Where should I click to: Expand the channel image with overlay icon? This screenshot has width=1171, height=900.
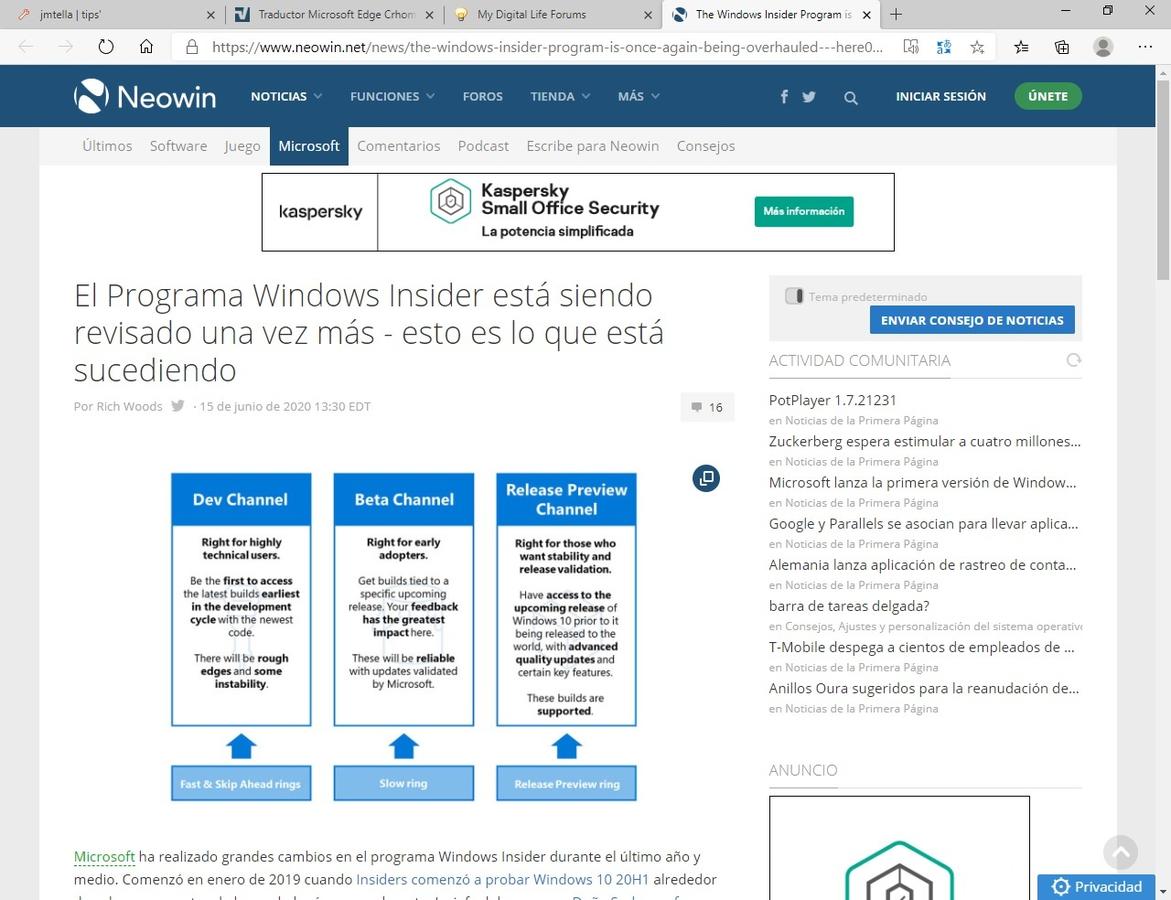click(706, 478)
